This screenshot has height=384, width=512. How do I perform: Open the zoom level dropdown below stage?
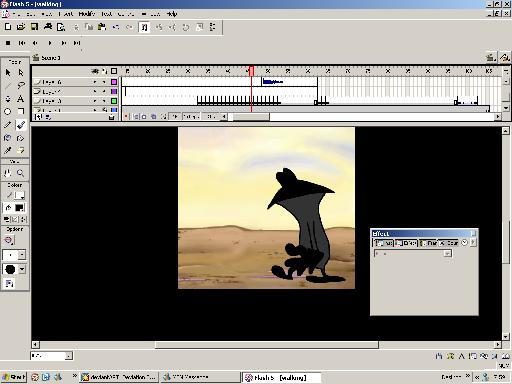68,356
